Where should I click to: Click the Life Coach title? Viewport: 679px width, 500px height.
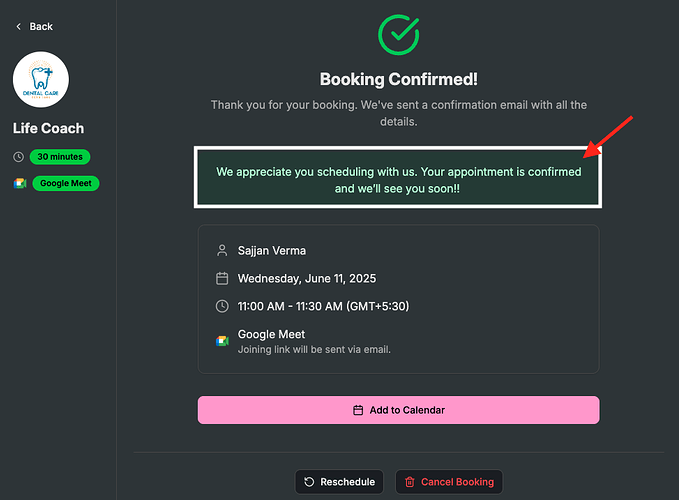coord(48,129)
